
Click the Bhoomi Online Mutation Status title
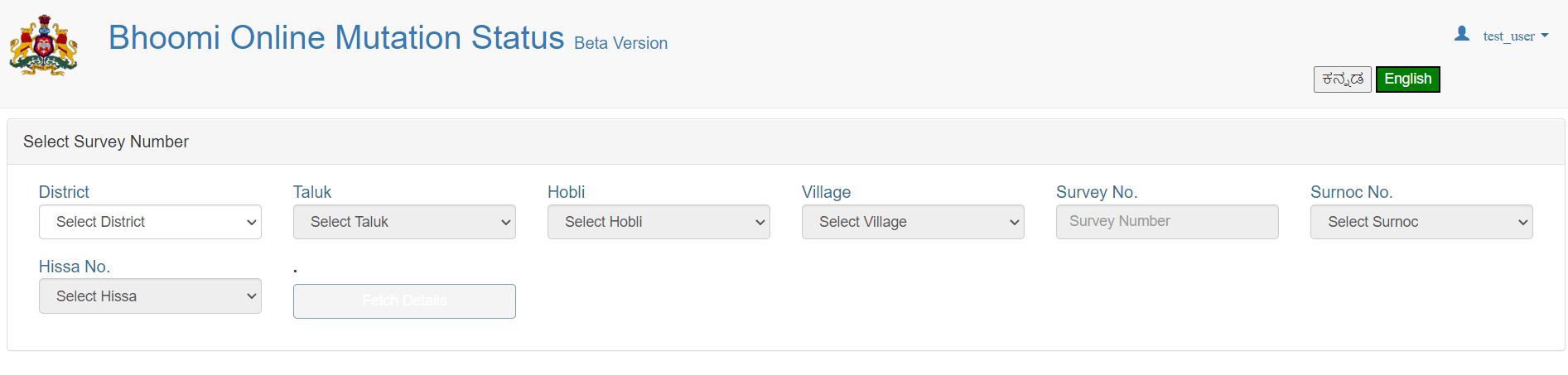(336, 38)
